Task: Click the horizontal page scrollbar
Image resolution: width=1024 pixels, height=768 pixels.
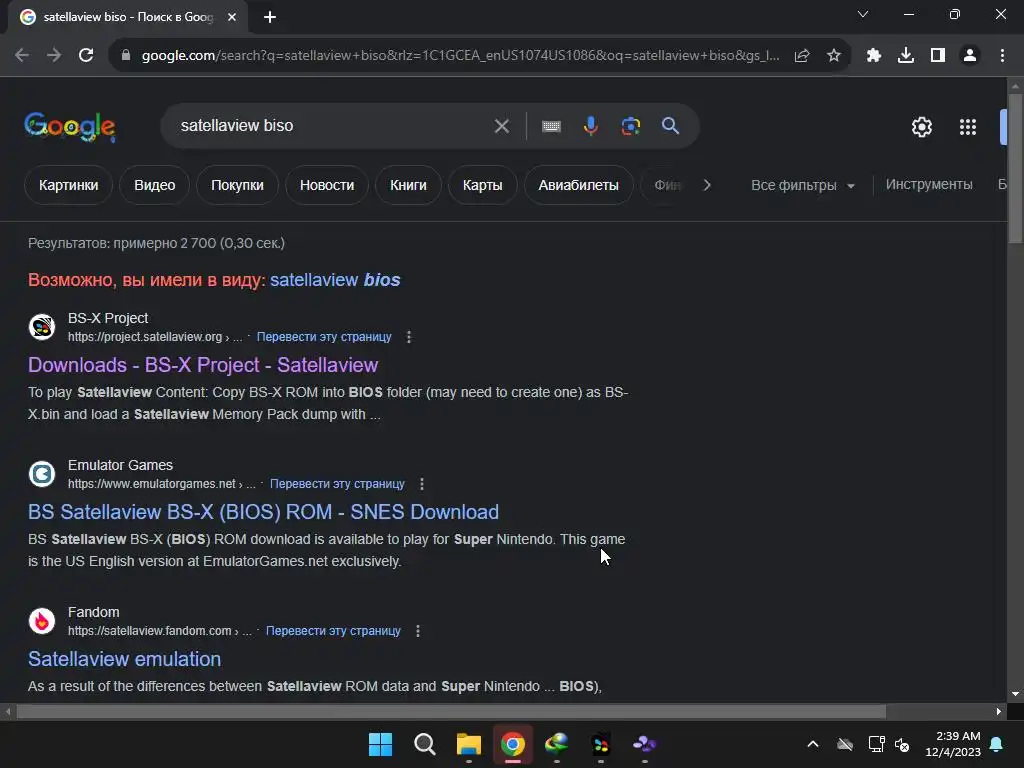Action: point(451,711)
